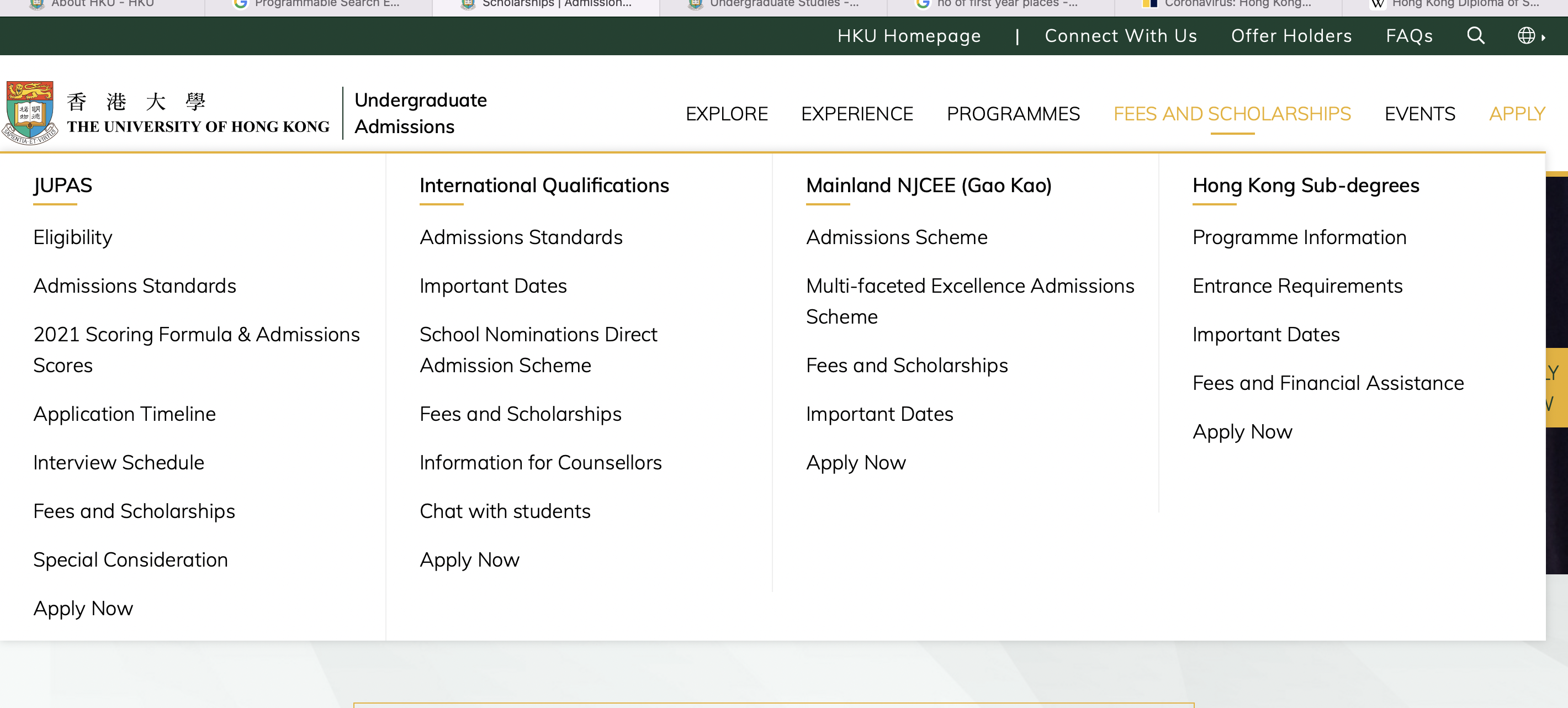Viewport: 1568px width, 708px height.
Task: Open Mainland NJCEE Fees and Scholarships
Action: [x=907, y=365]
